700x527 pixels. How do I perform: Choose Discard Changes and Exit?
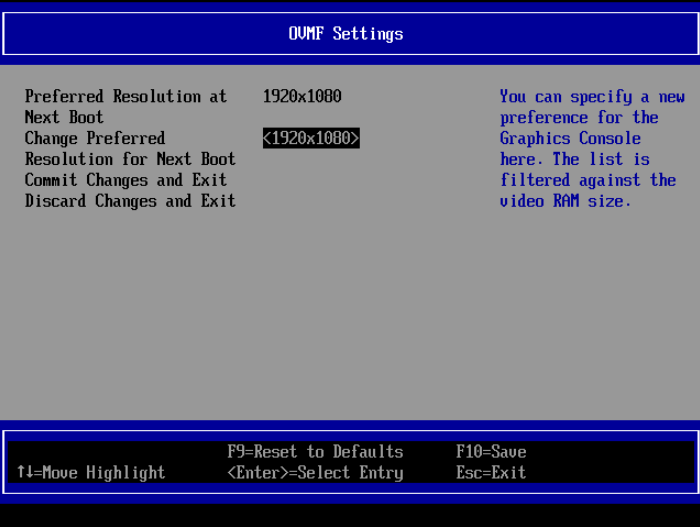(130, 201)
